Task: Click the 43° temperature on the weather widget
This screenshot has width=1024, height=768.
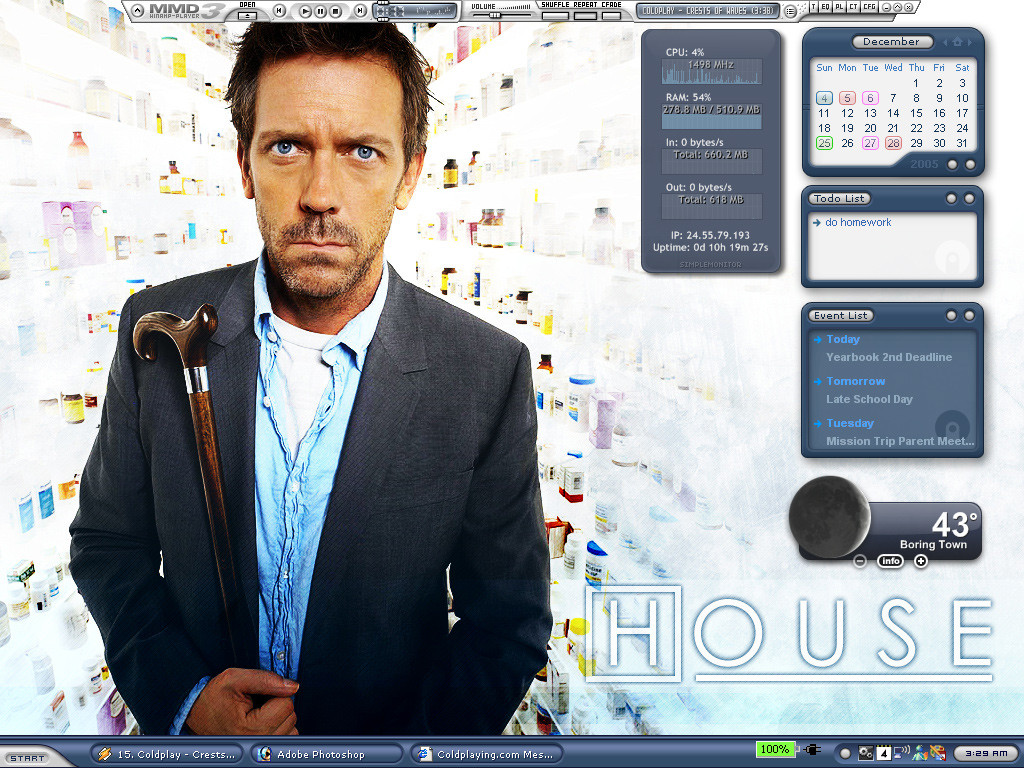Action: (x=954, y=524)
